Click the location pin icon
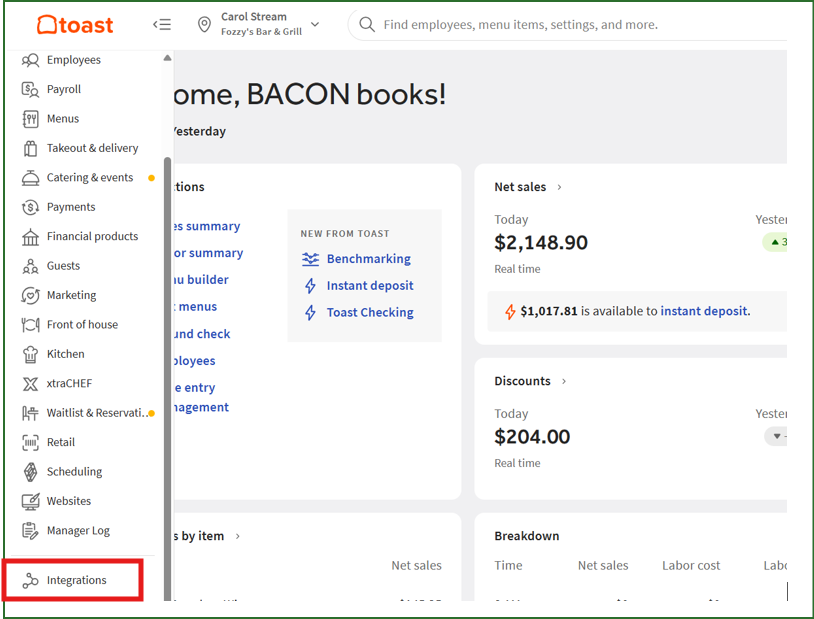 click(x=205, y=24)
